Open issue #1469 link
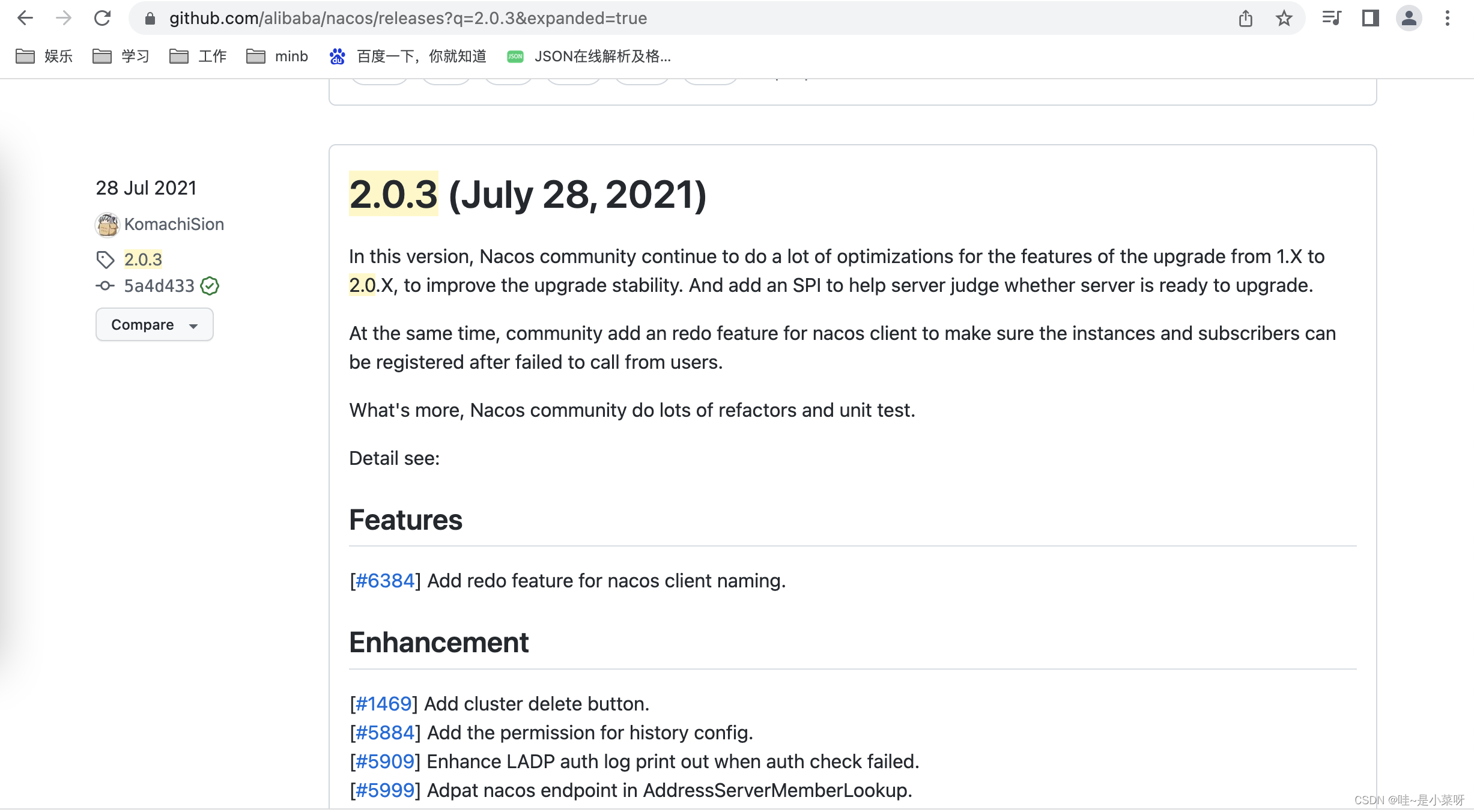 384,704
